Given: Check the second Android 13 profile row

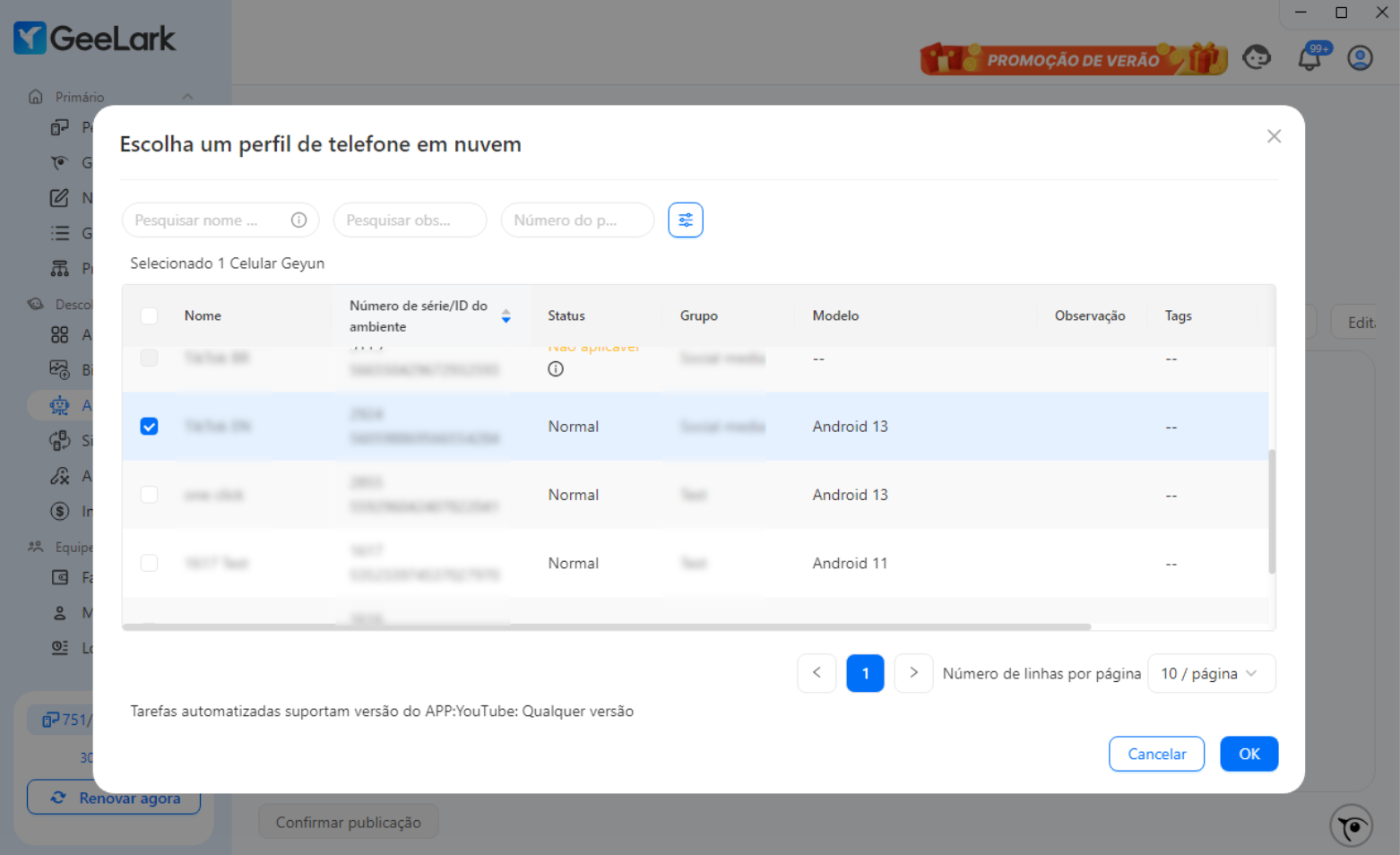Looking at the screenshot, I should [x=149, y=495].
